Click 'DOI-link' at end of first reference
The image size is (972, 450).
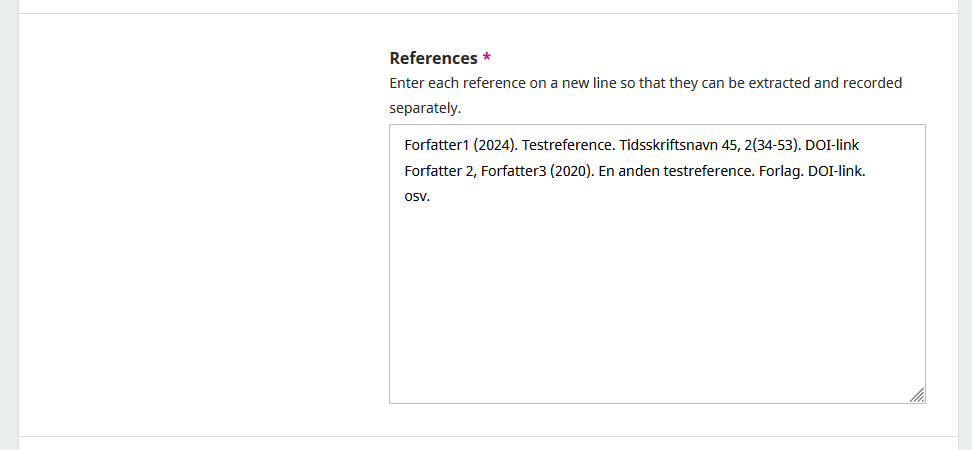click(831, 145)
